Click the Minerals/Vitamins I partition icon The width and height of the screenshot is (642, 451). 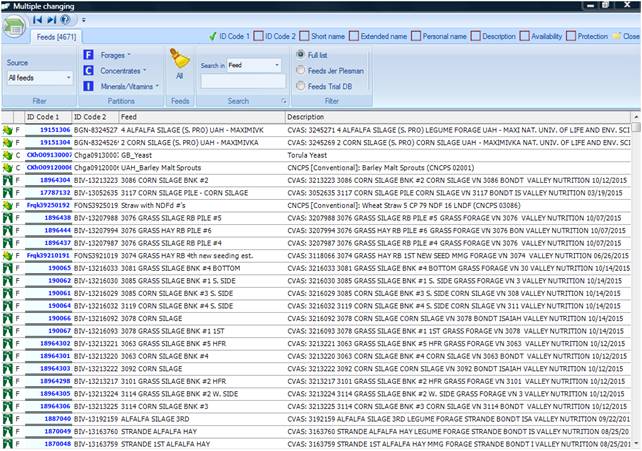pos(88,86)
